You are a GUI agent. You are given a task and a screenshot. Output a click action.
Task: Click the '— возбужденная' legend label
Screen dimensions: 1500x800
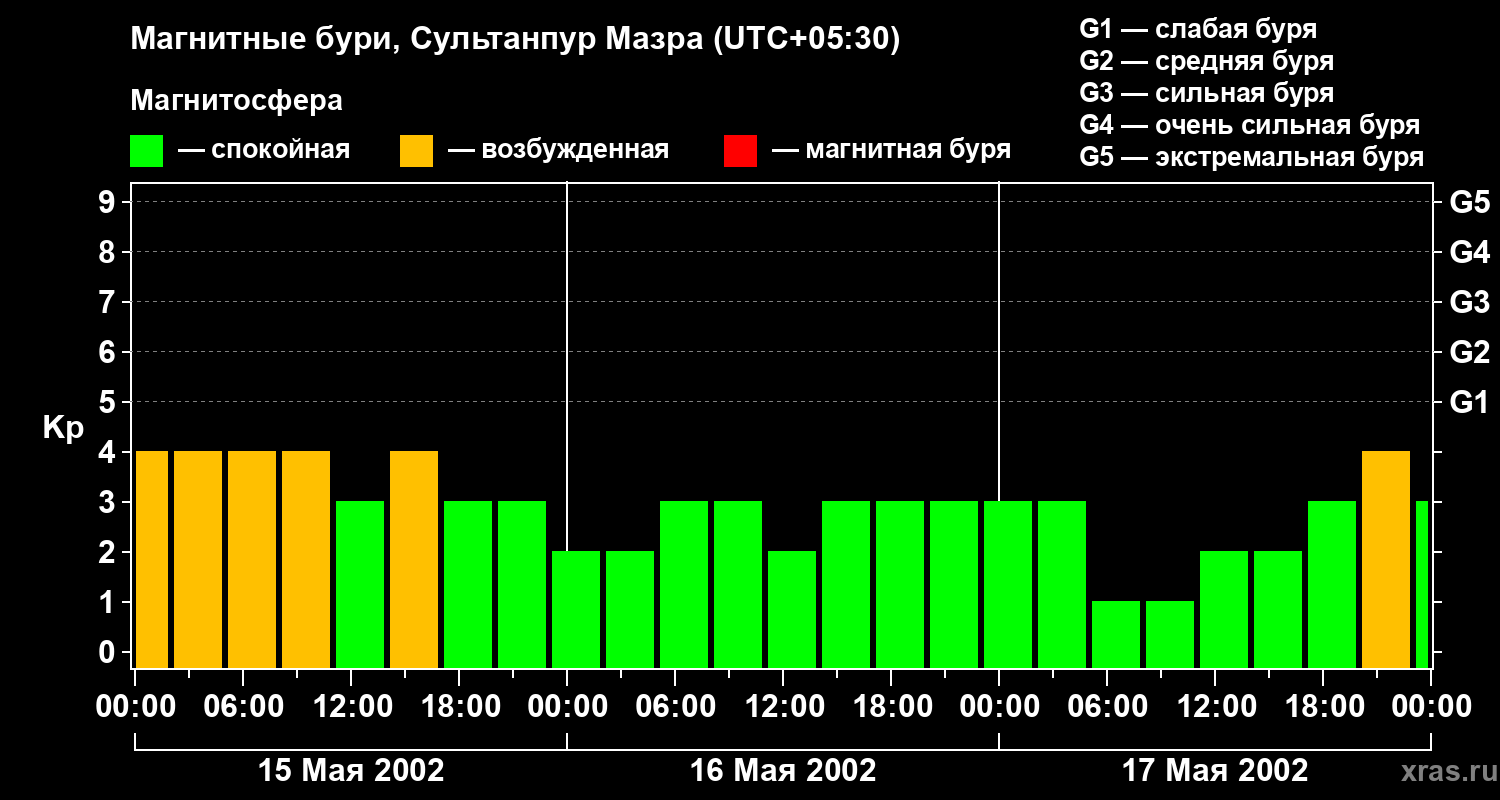(558, 150)
